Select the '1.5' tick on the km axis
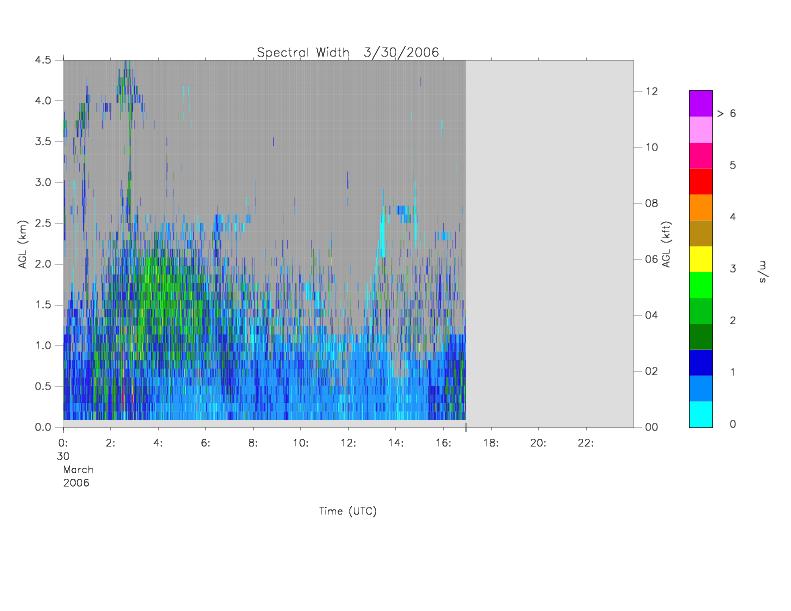Image resolution: width=791 pixels, height=611 pixels. point(43,305)
